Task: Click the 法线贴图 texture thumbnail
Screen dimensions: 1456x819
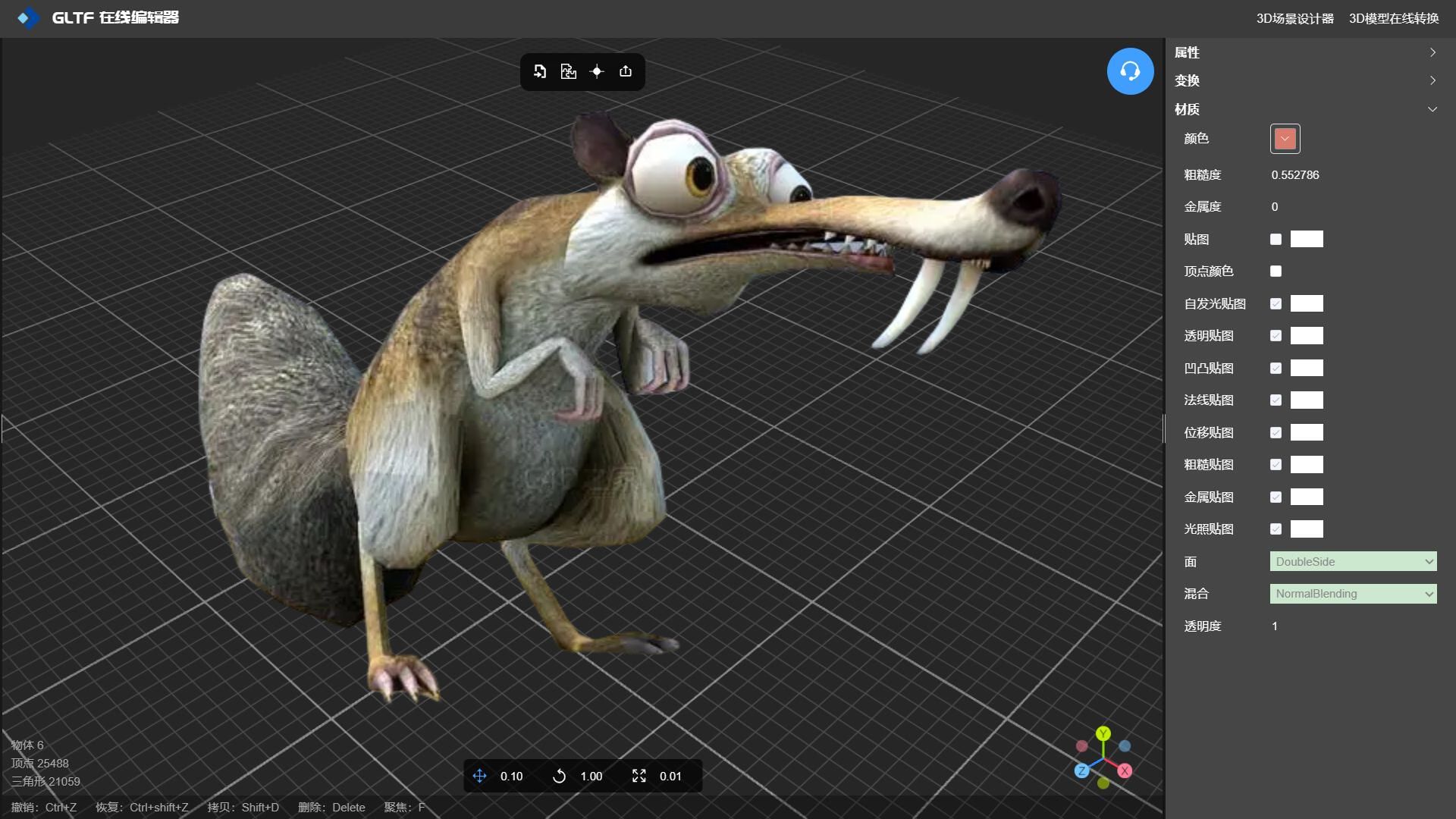Action: 1307,400
